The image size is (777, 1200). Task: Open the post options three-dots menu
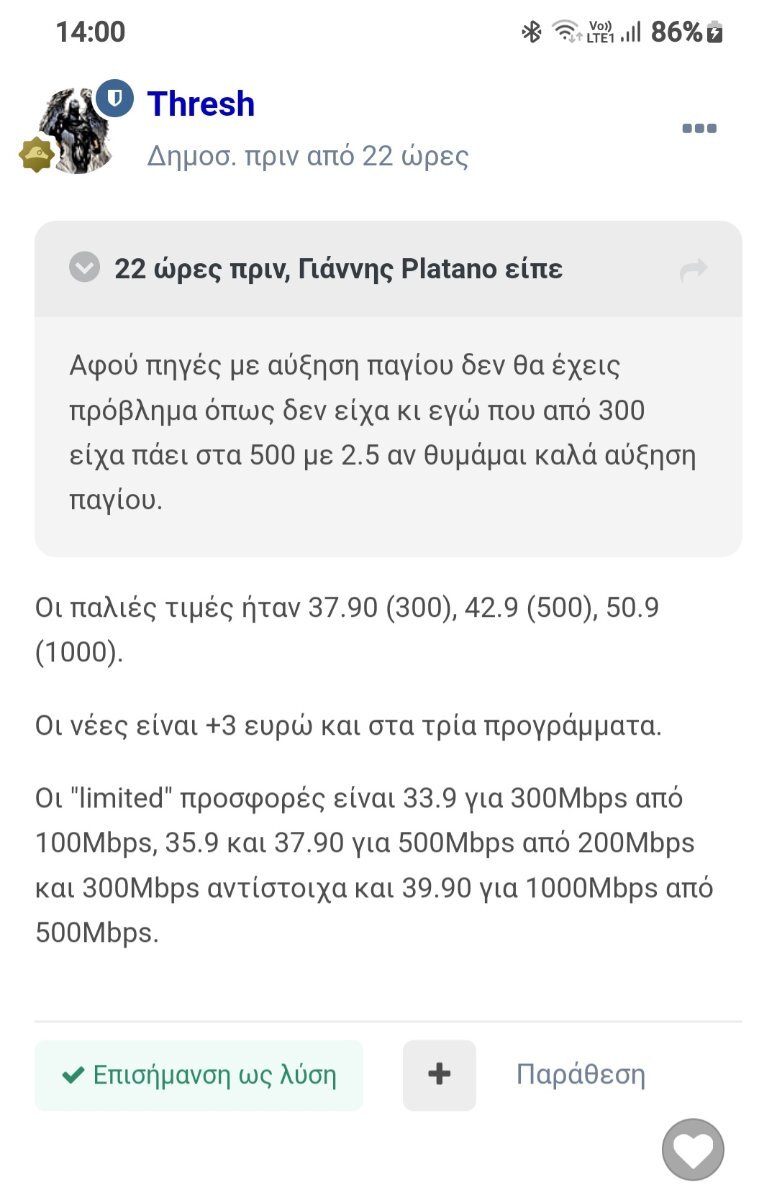coord(699,128)
